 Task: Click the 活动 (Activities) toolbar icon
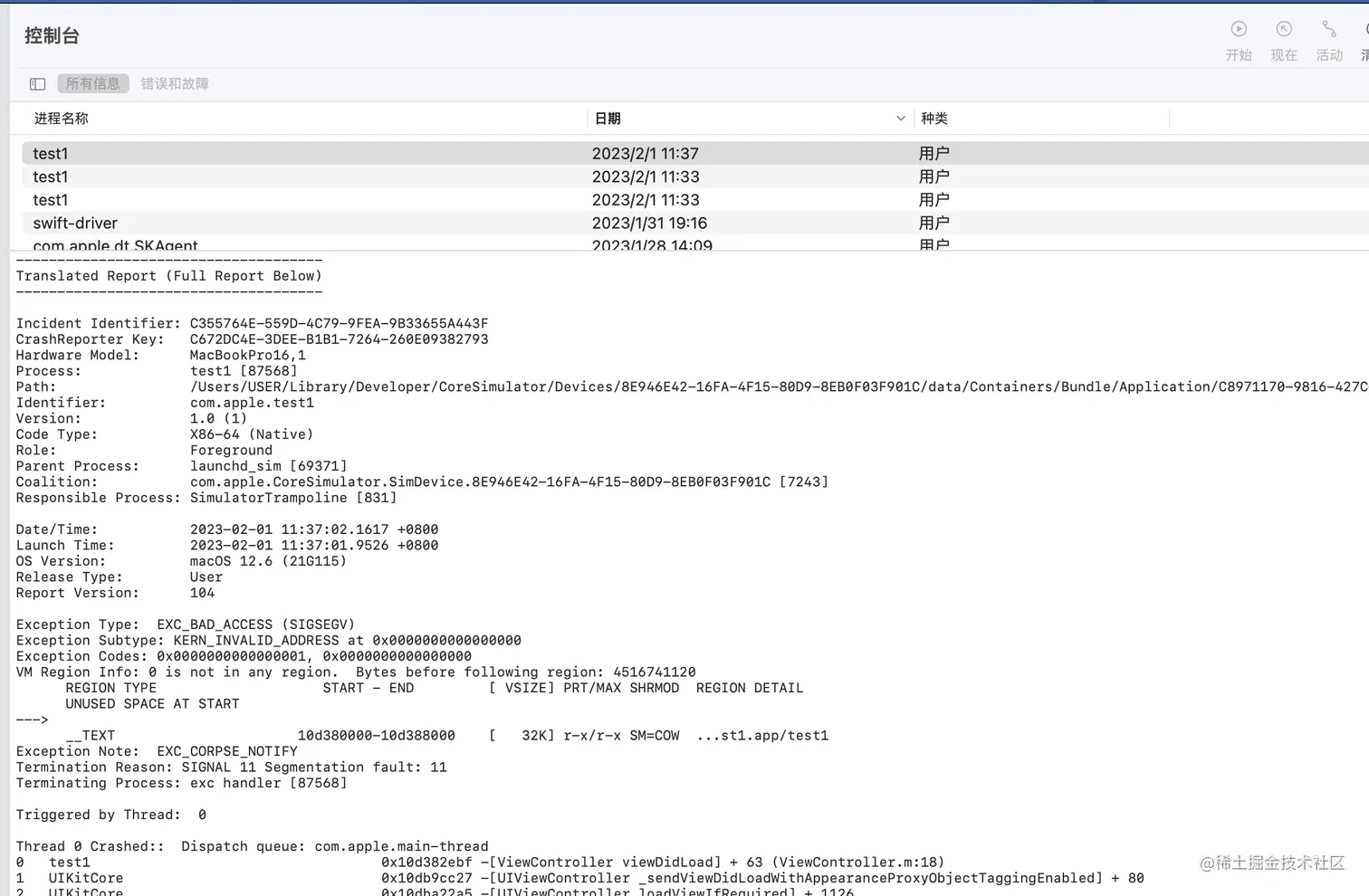tap(1329, 29)
